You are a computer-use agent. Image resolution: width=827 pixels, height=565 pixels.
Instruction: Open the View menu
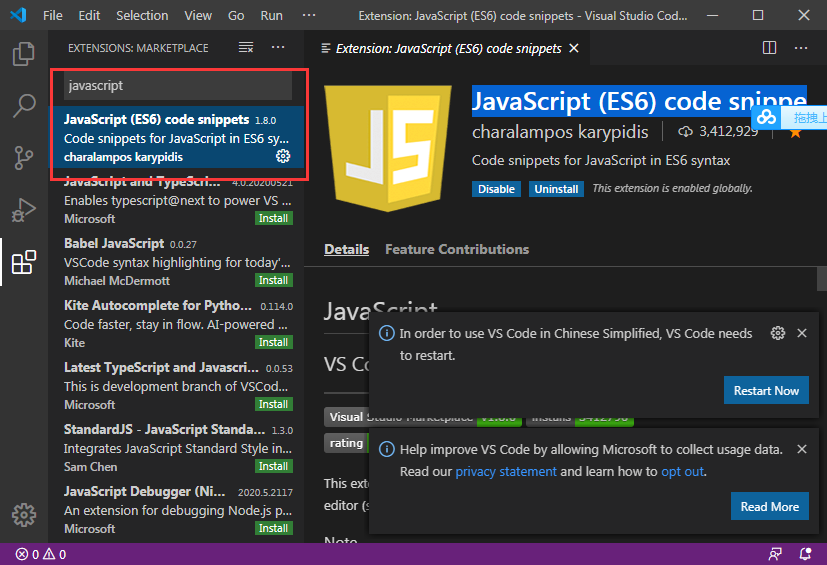198,15
